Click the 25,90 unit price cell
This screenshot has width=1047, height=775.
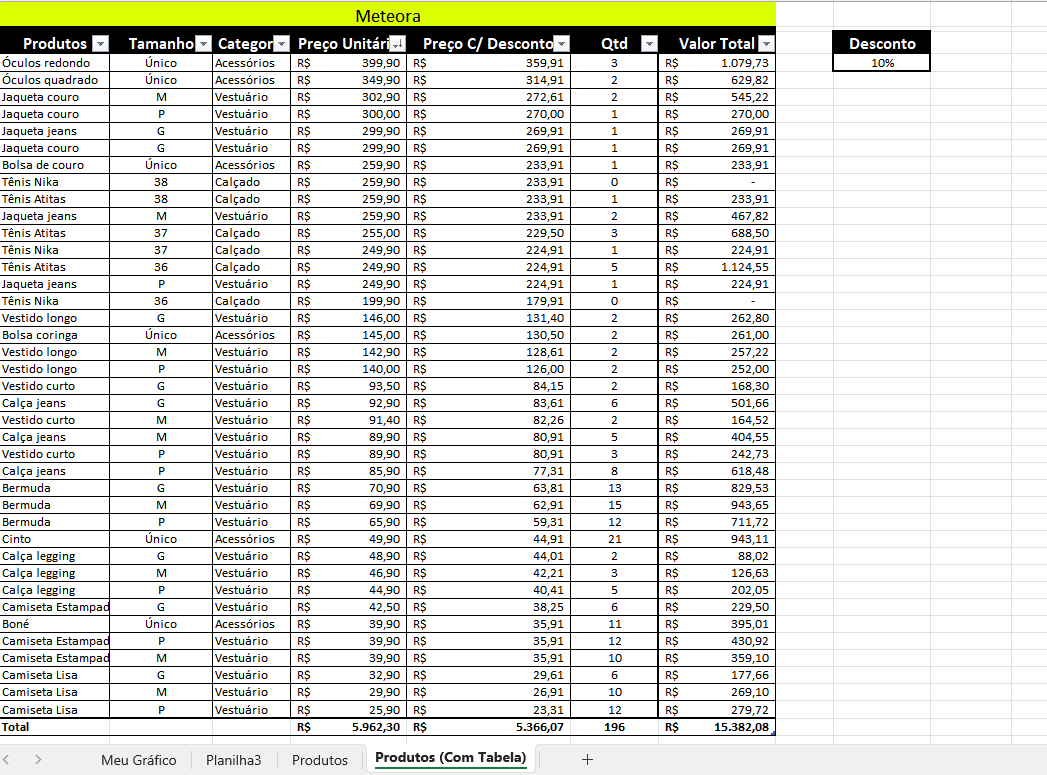(x=349, y=710)
